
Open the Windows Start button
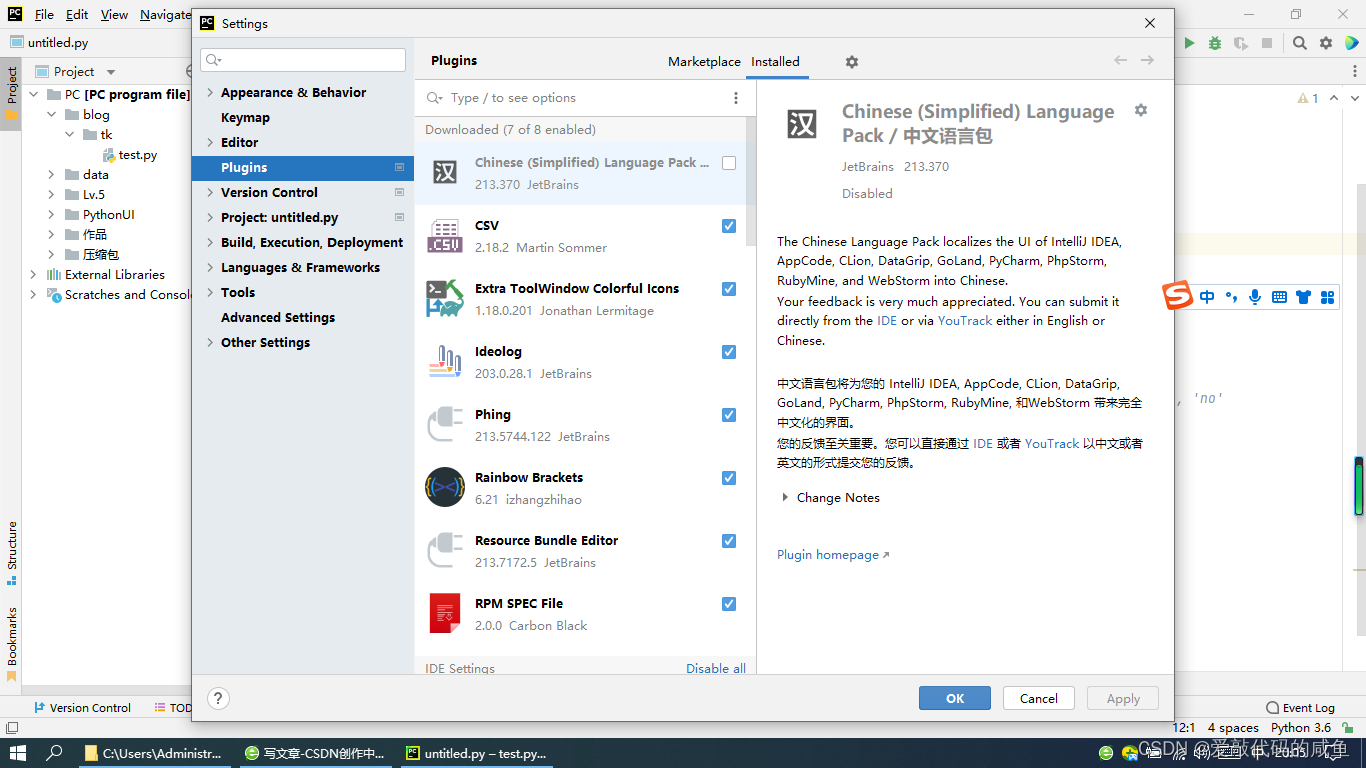pos(18,752)
